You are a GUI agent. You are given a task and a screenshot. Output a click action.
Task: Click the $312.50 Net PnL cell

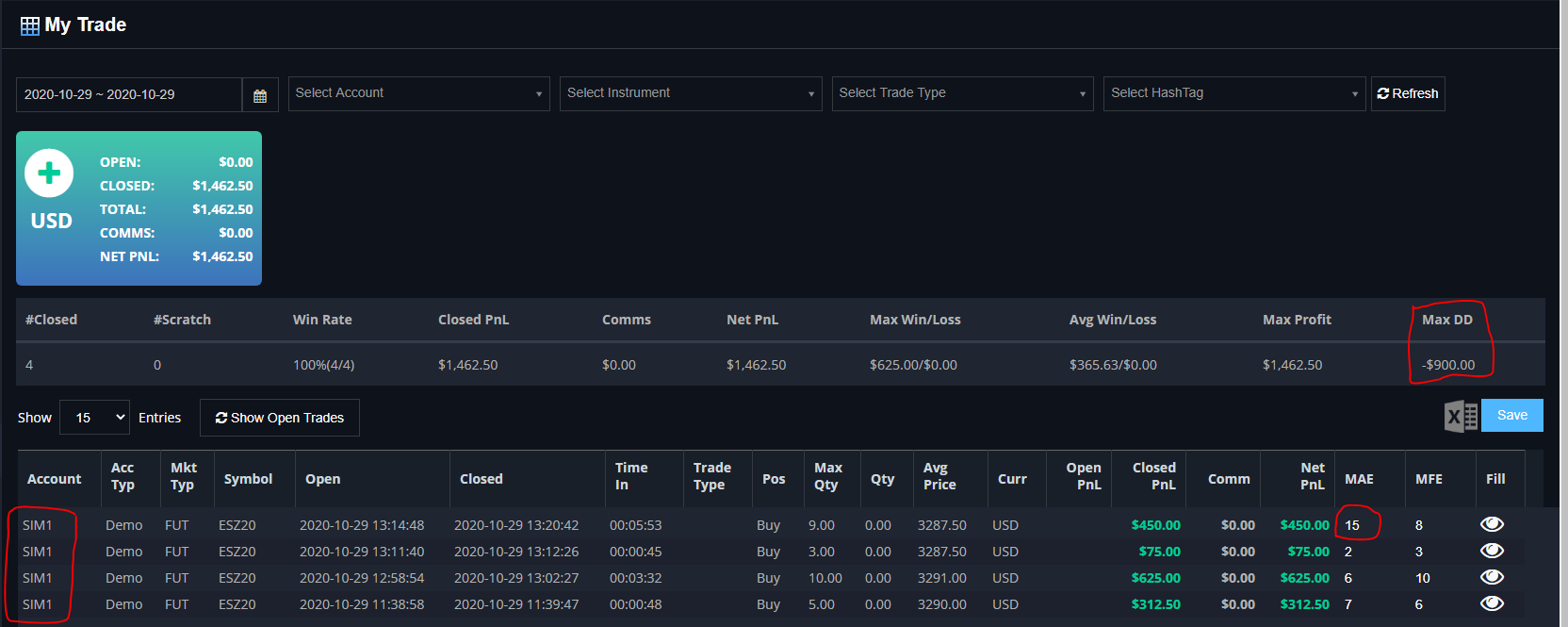coord(1305,604)
